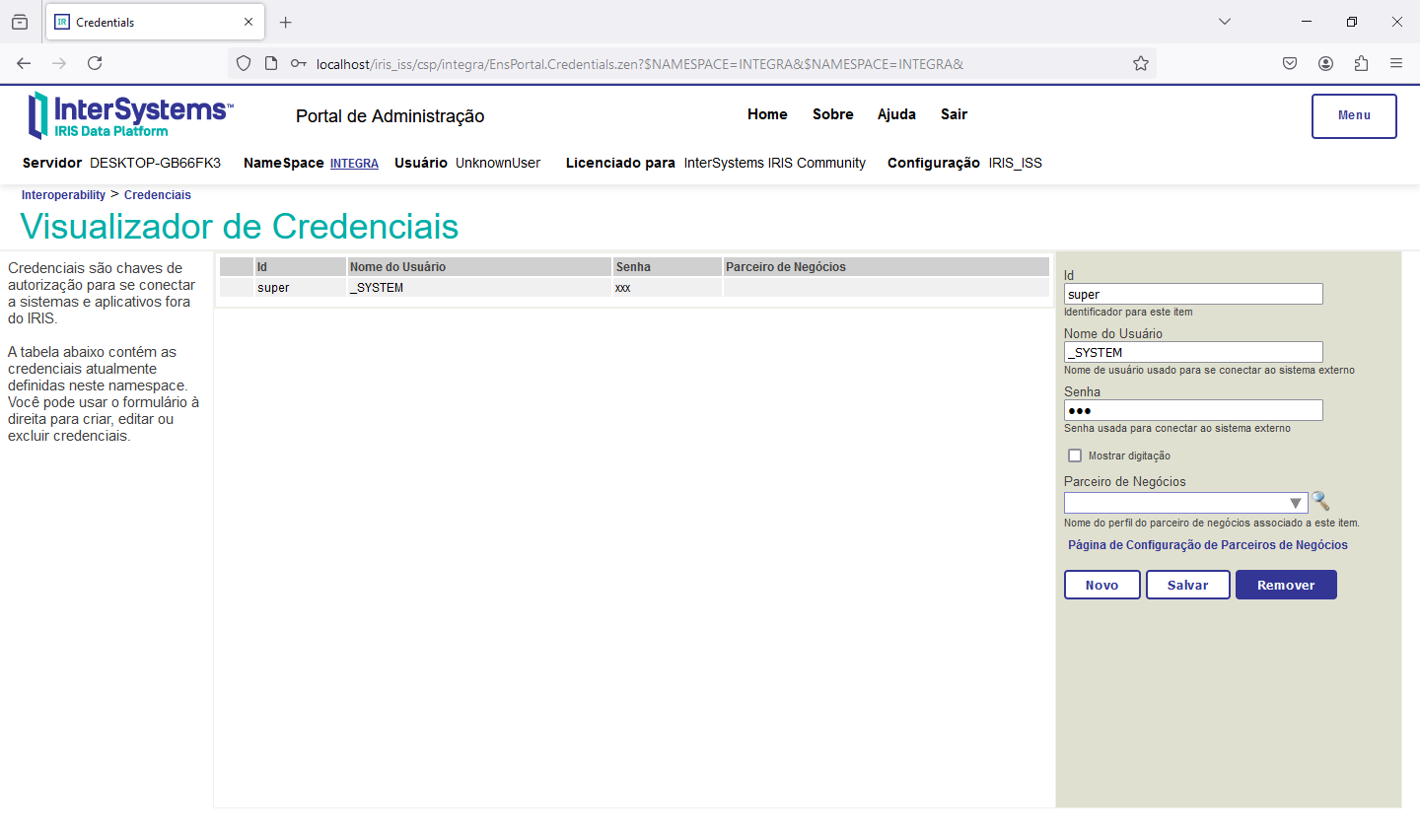Screen dimensions: 1420x840
Task: Open the Ajuda menu item
Action: [896, 114]
